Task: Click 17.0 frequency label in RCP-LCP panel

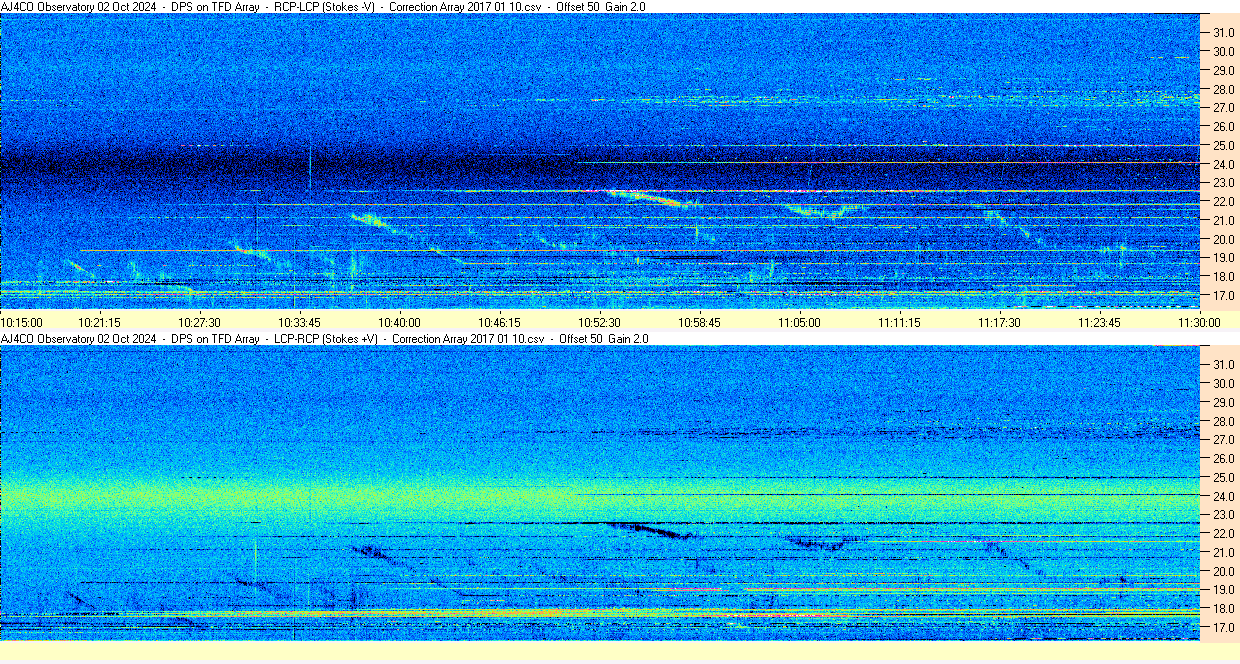Action: [x=1224, y=296]
